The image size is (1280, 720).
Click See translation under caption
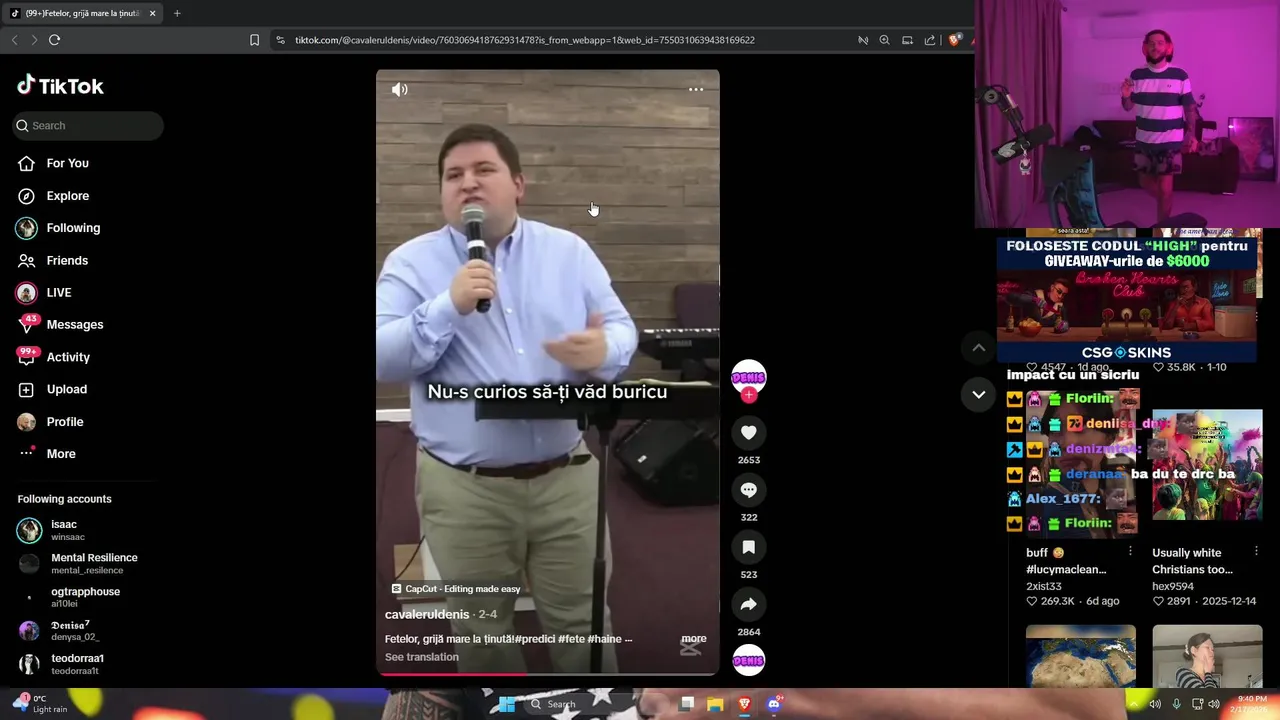coord(422,657)
